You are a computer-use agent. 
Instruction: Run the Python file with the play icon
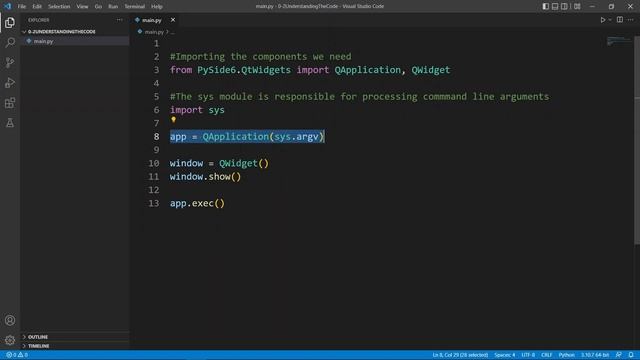(602, 20)
